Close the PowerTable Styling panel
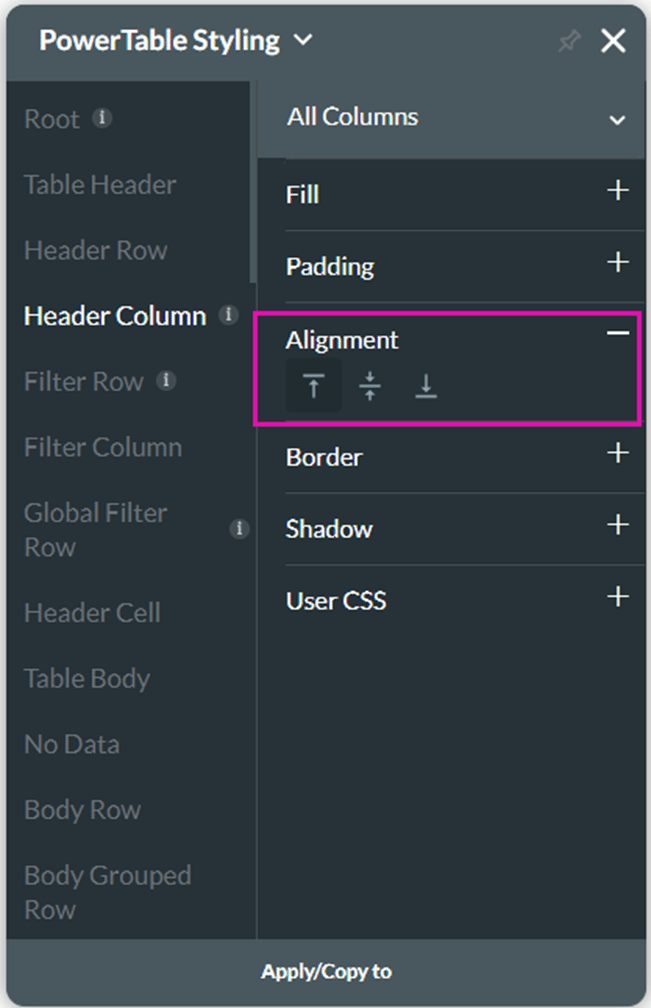This screenshot has height=1008, width=651. pyautogui.click(x=613, y=41)
